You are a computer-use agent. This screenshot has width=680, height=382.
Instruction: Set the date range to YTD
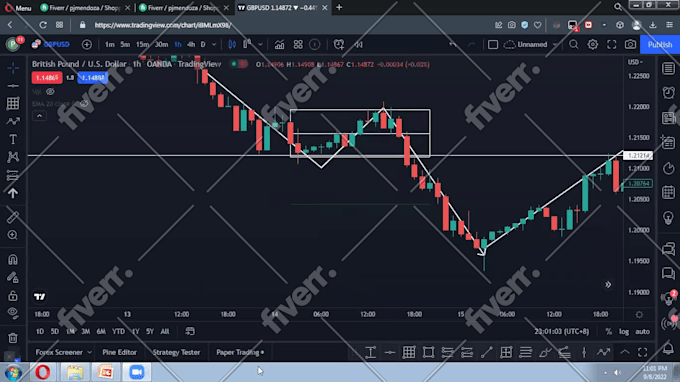pyautogui.click(x=118, y=331)
